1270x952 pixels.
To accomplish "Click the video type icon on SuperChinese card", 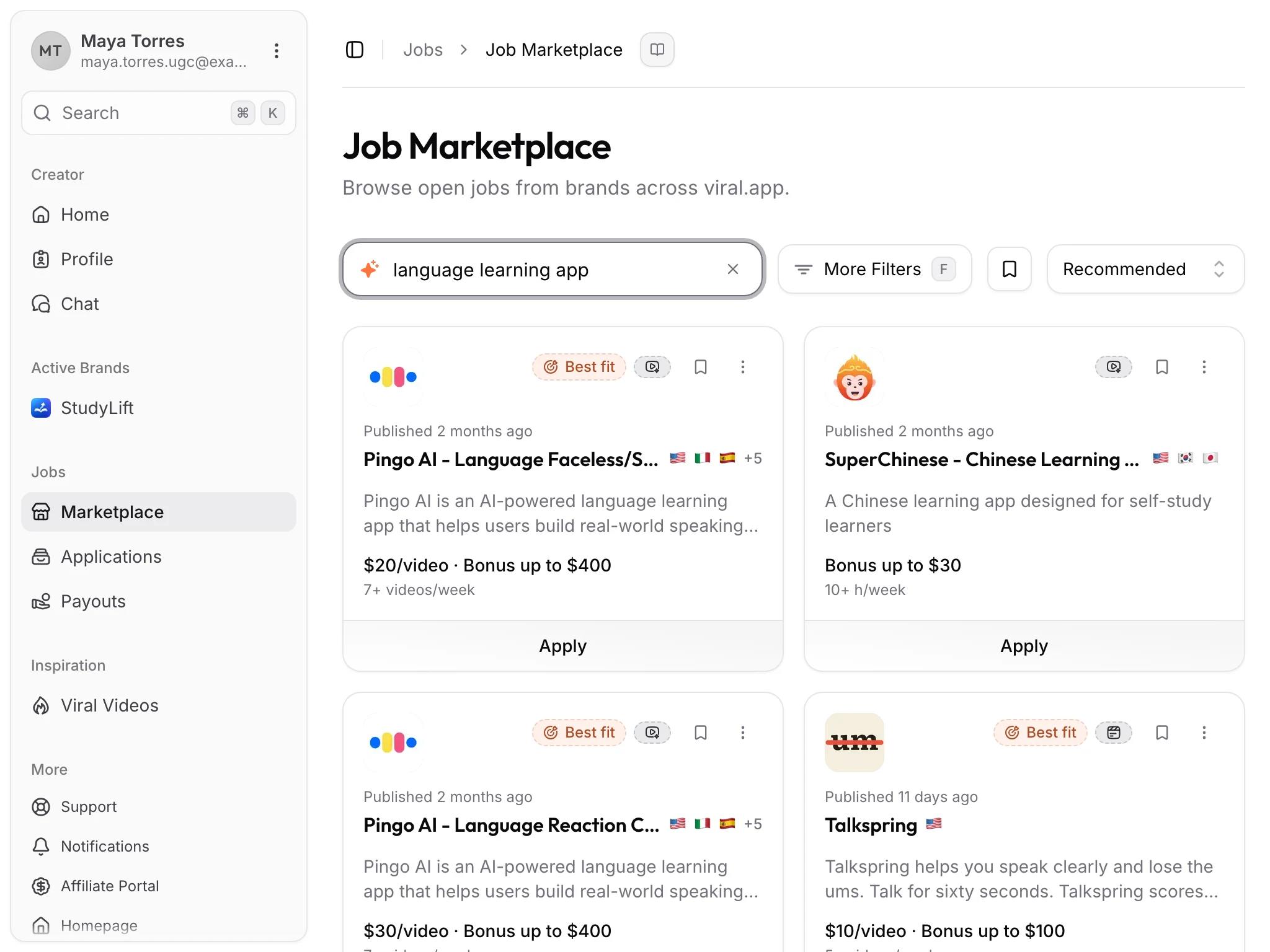I will pos(1114,367).
